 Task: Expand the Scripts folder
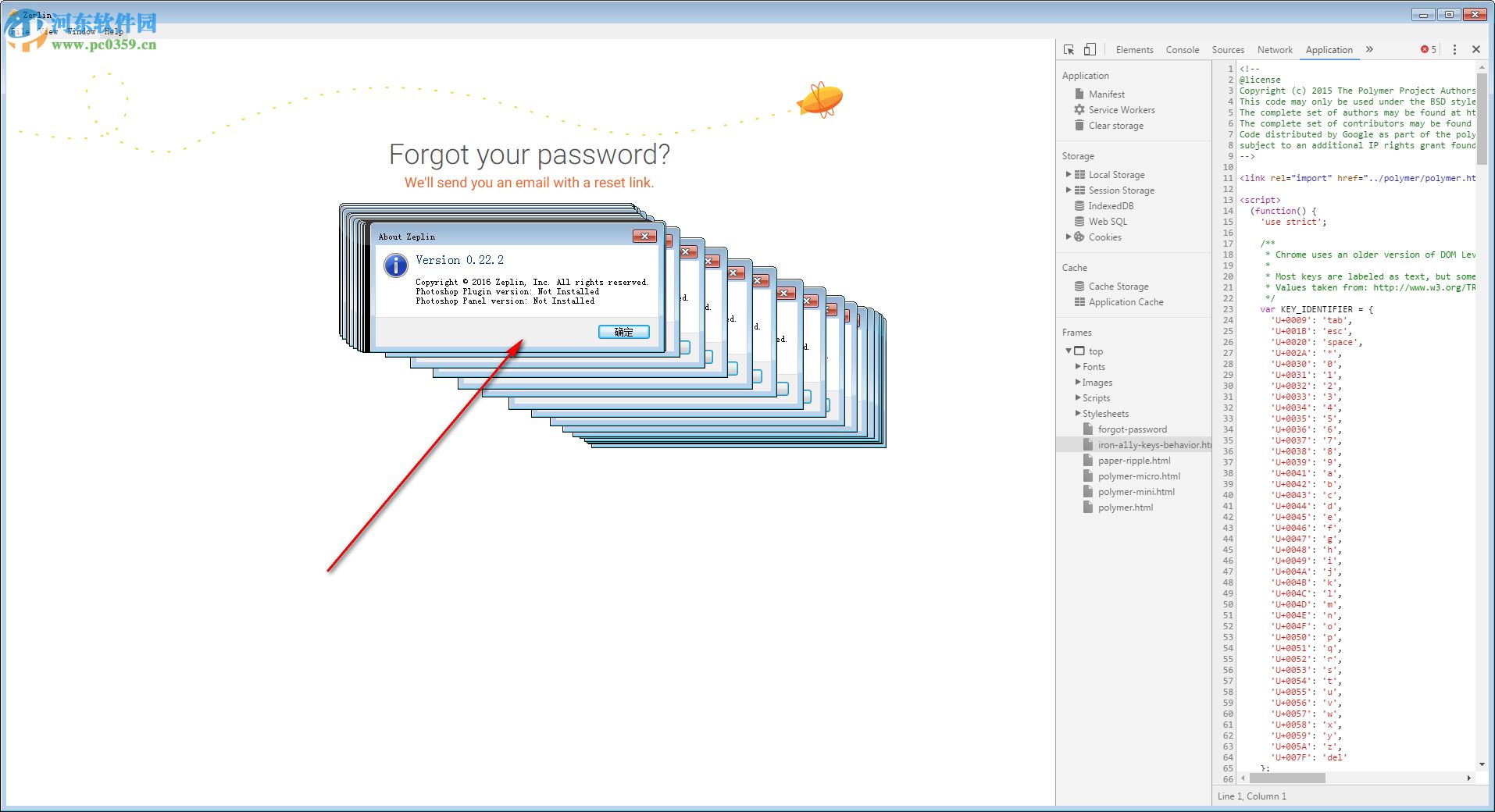(1078, 397)
